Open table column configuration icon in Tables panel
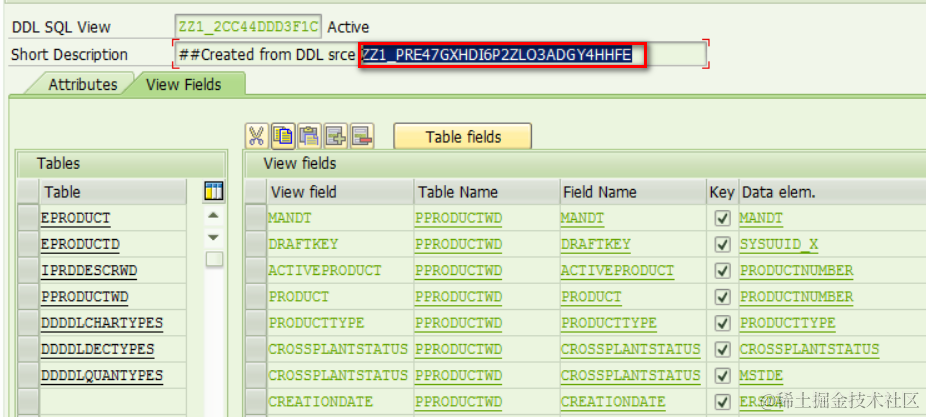 pos(214,191)
